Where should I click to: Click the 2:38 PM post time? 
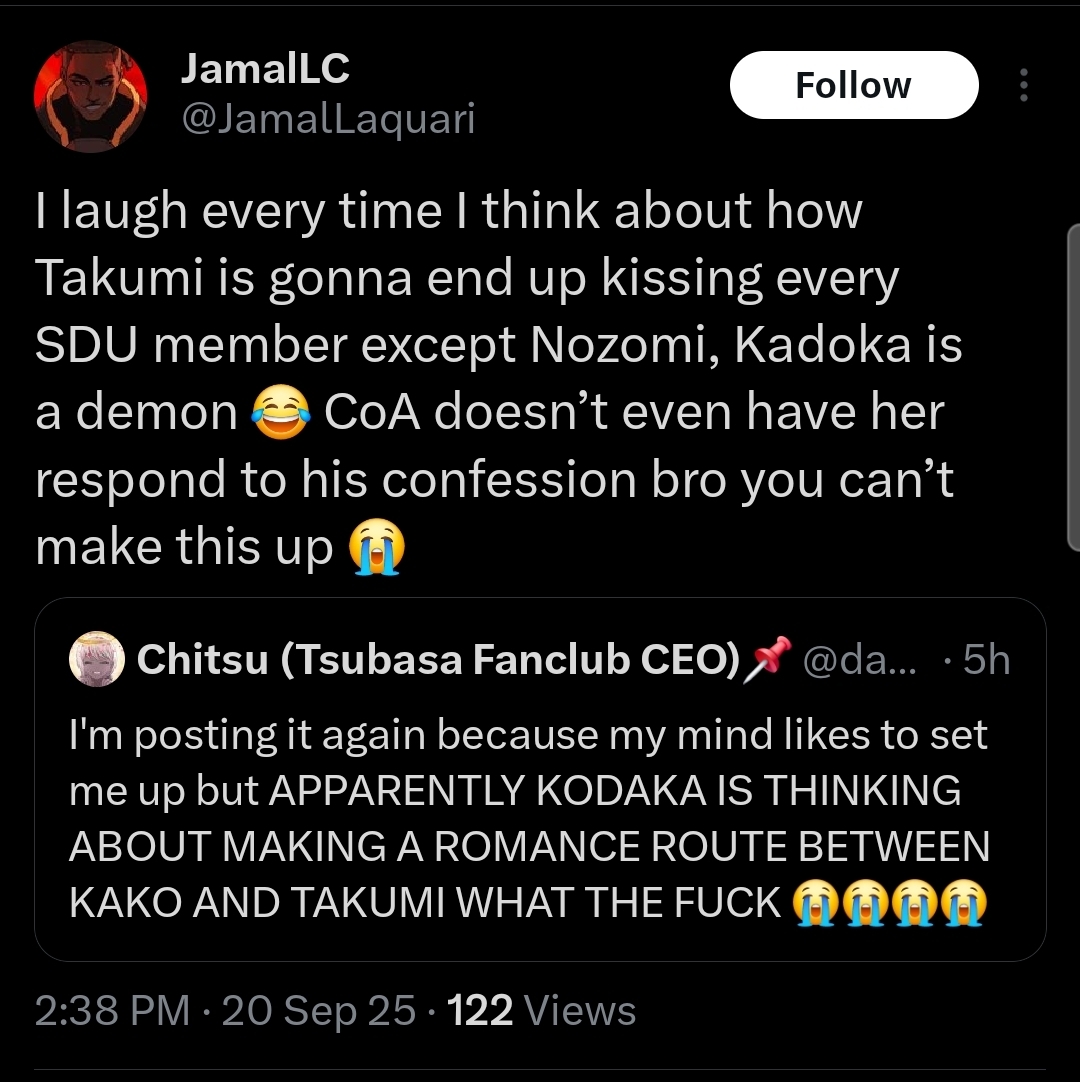pyautogui.click(x=112, y=1011)
